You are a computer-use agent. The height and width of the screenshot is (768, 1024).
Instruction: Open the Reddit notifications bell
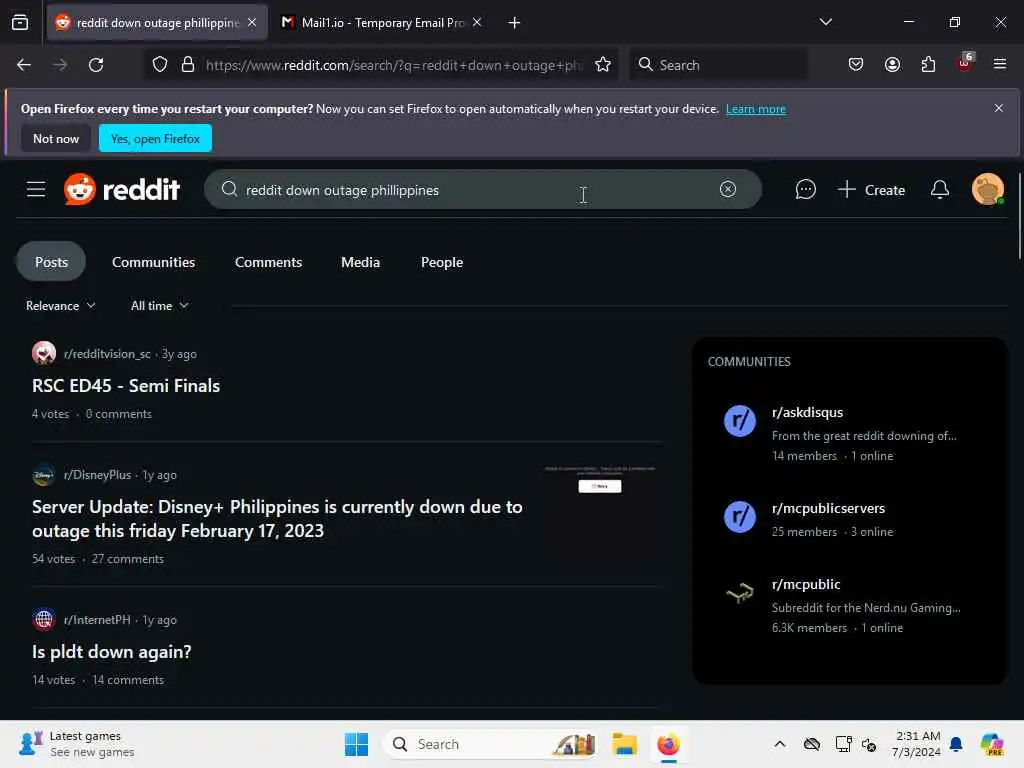939,189
